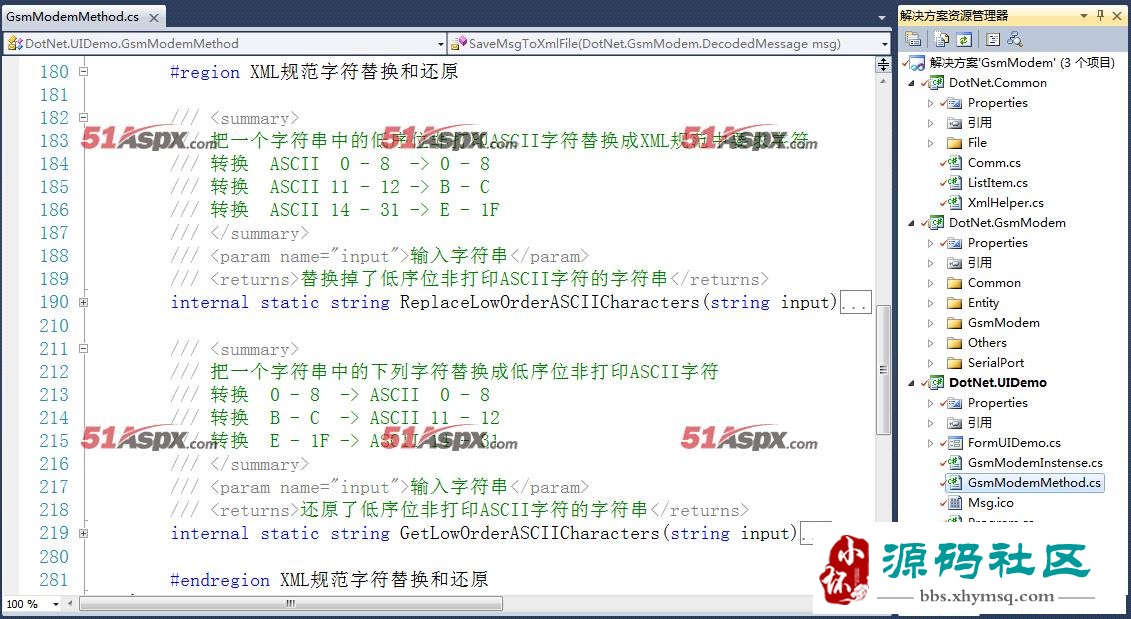1131x619 pixels.
Task: Open the active documents list dropdown
Action: click(x=881, y=17)
